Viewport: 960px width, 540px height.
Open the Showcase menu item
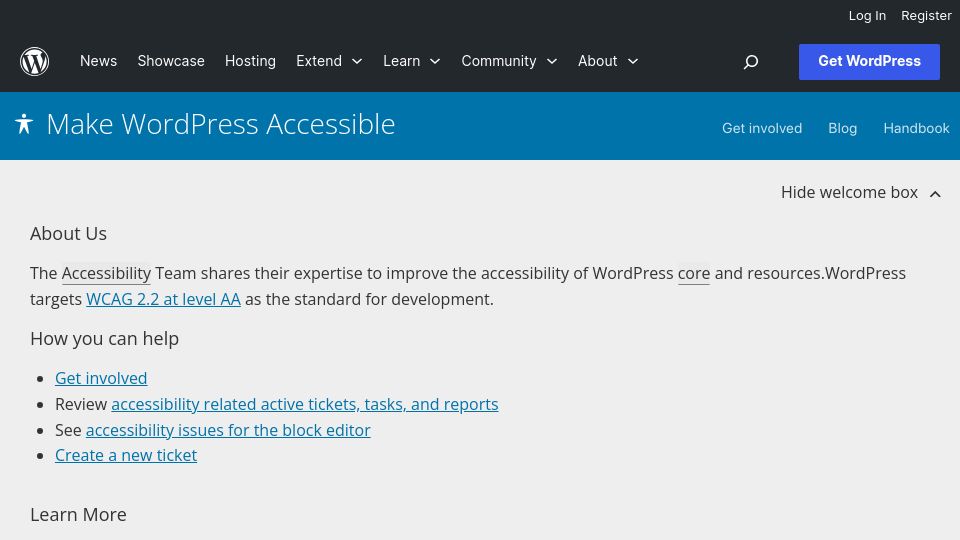pyautogui.click(x=171, y=61)
